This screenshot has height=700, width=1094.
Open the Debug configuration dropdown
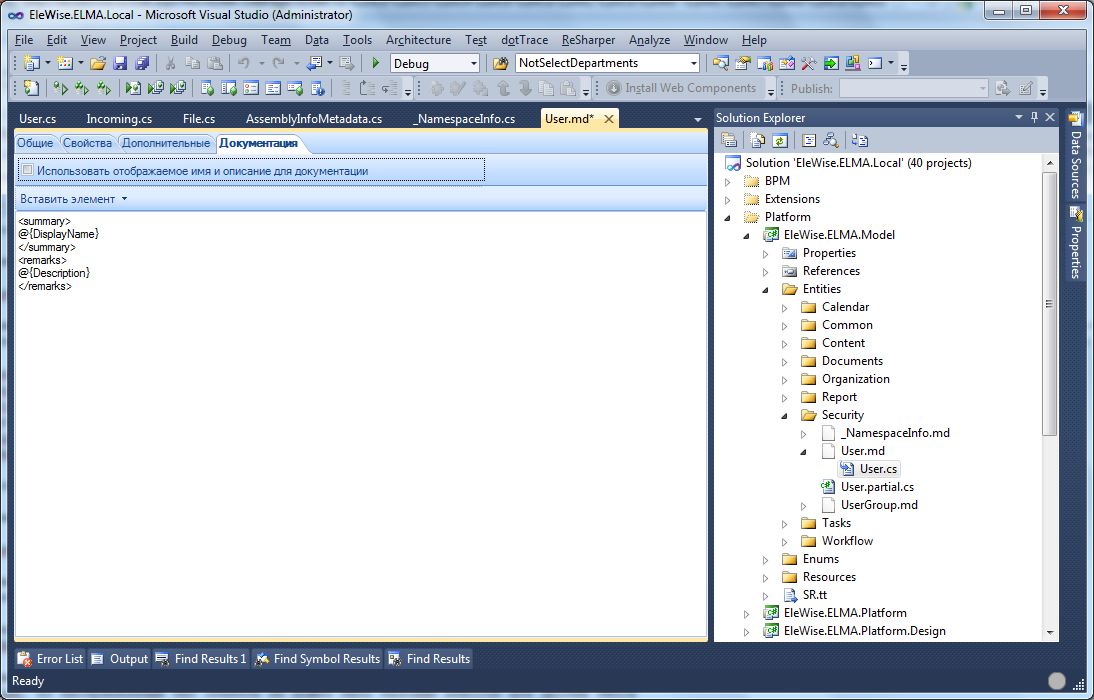[474, 63]
